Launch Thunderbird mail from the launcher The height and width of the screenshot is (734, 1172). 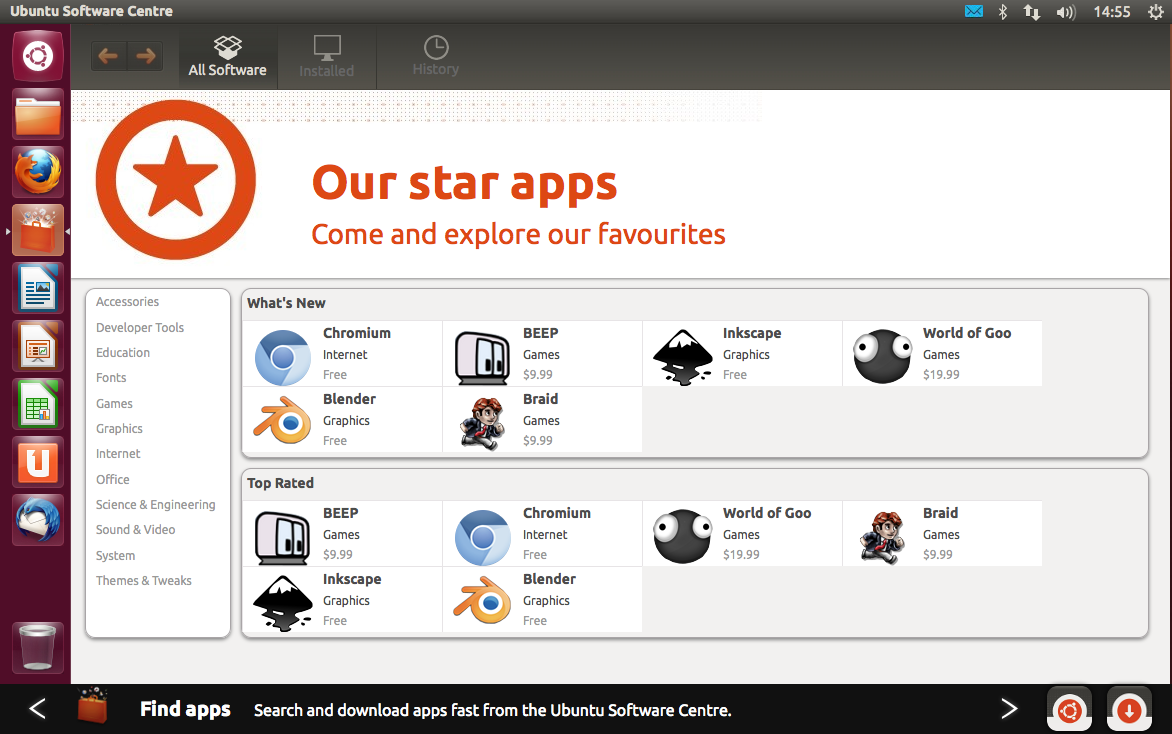tap(37, 520)
